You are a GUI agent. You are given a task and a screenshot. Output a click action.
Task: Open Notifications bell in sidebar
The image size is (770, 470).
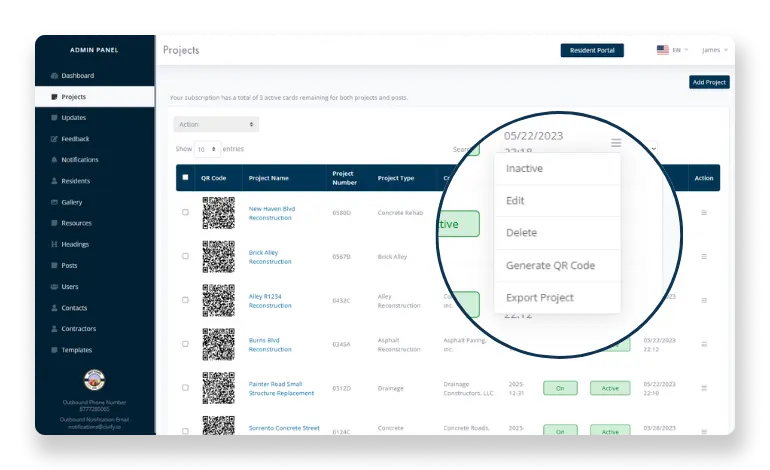pyautogui.click(x=54, y=160)
